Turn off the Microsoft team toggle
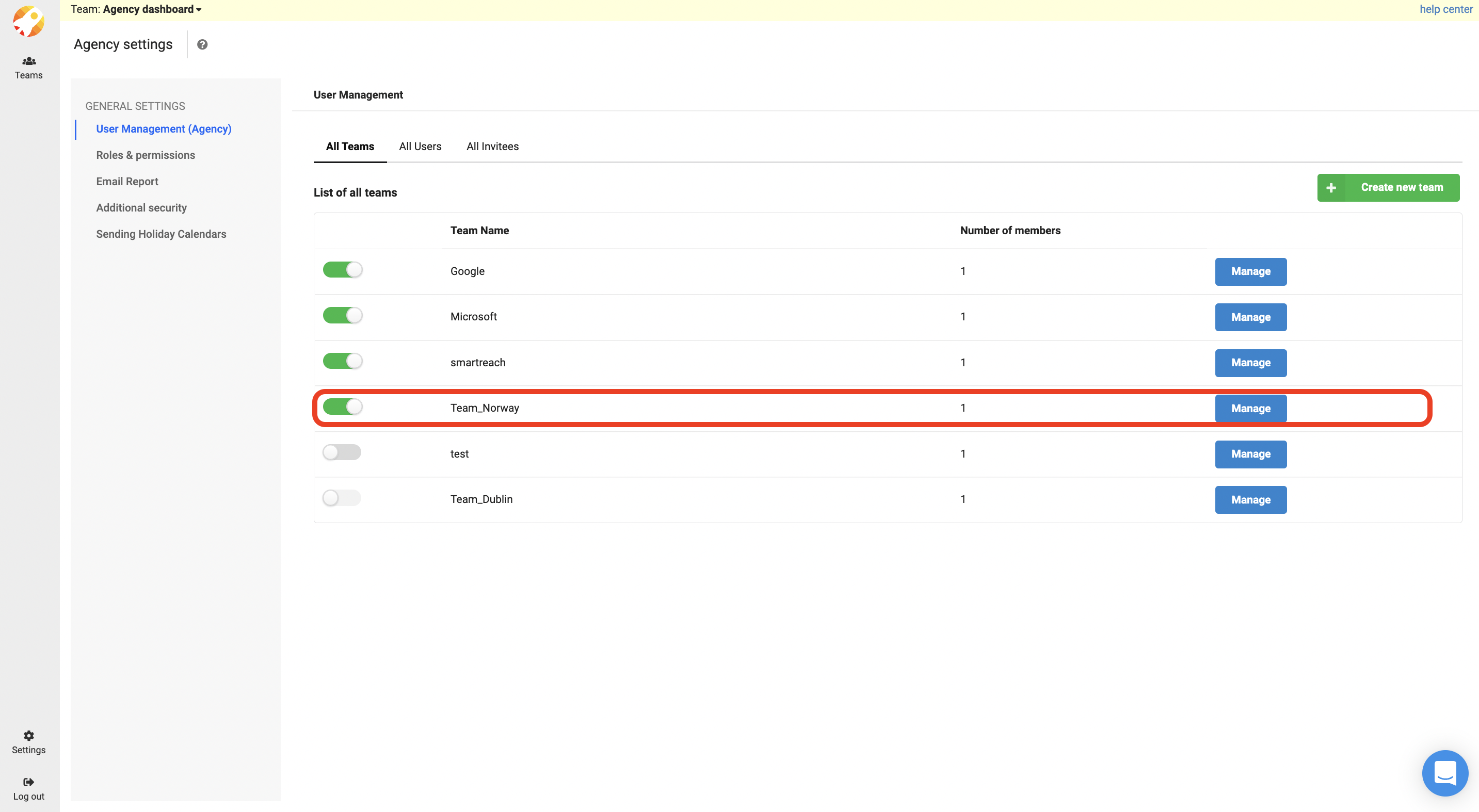The height and width of the screenshot is (812, 1479). (x=343, y=316)
